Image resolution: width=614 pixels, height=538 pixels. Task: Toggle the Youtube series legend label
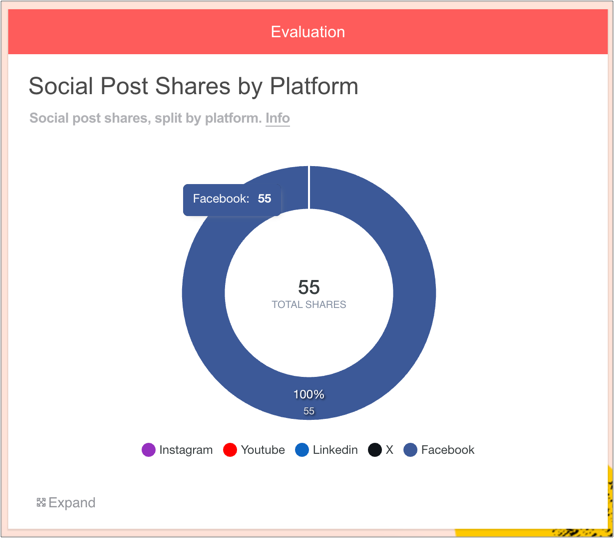click(x=262, y=450)
